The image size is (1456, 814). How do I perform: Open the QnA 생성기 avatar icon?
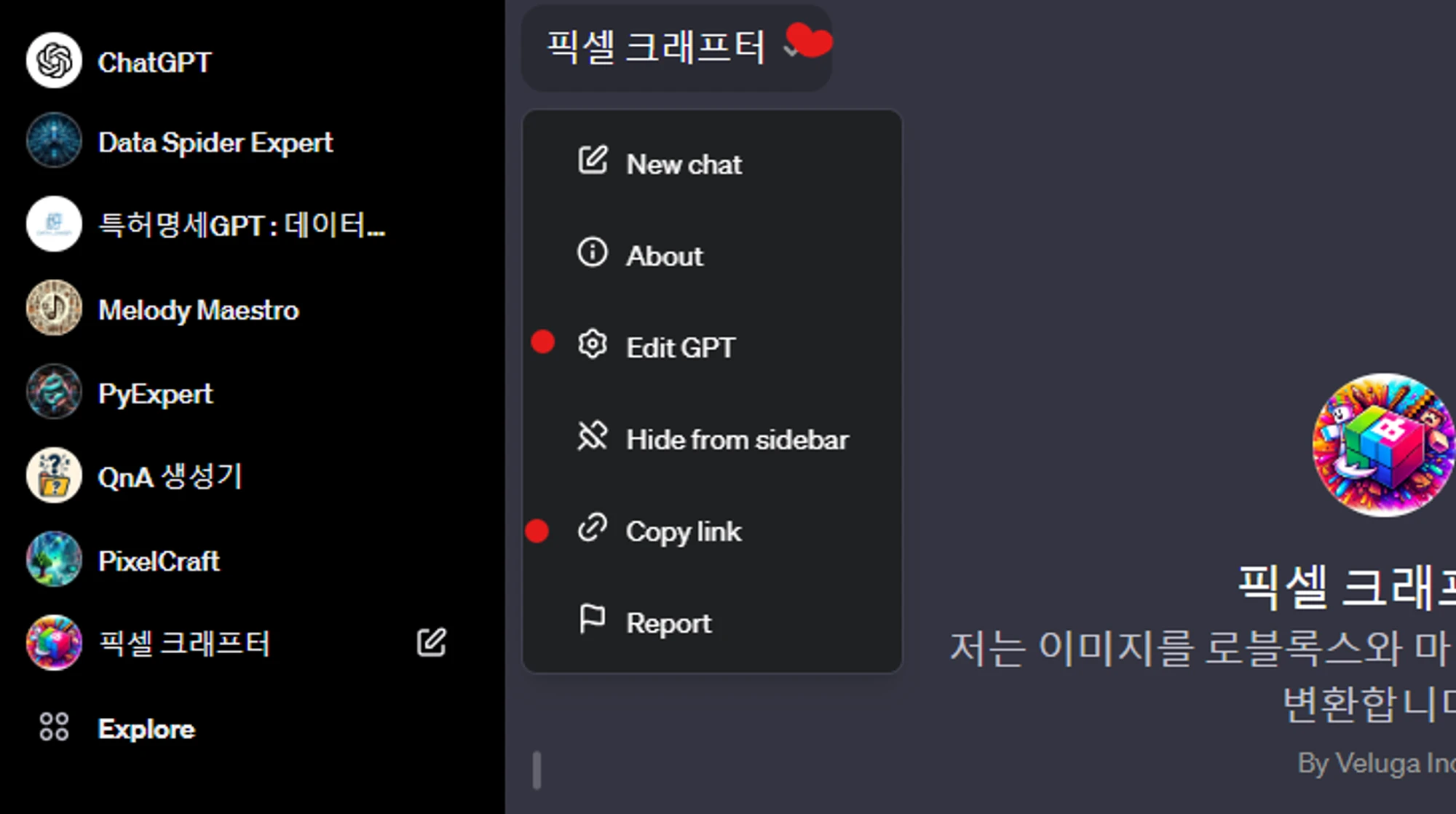click(x=54, y=475)
